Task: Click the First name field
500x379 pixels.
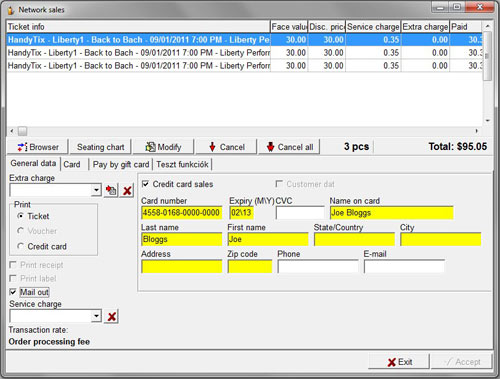Action: click(x=268, y=239)
